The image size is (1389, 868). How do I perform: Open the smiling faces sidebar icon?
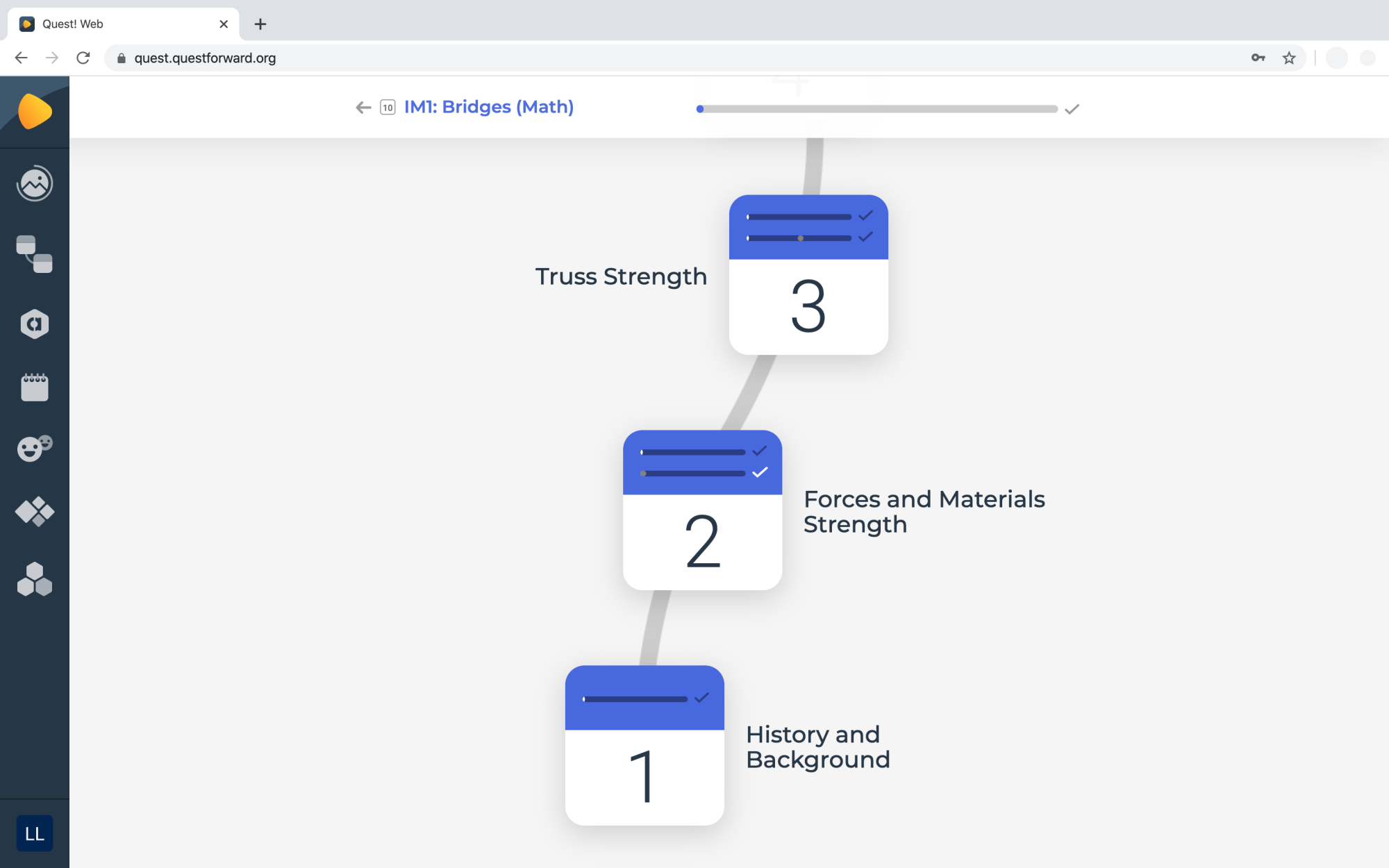35,448
